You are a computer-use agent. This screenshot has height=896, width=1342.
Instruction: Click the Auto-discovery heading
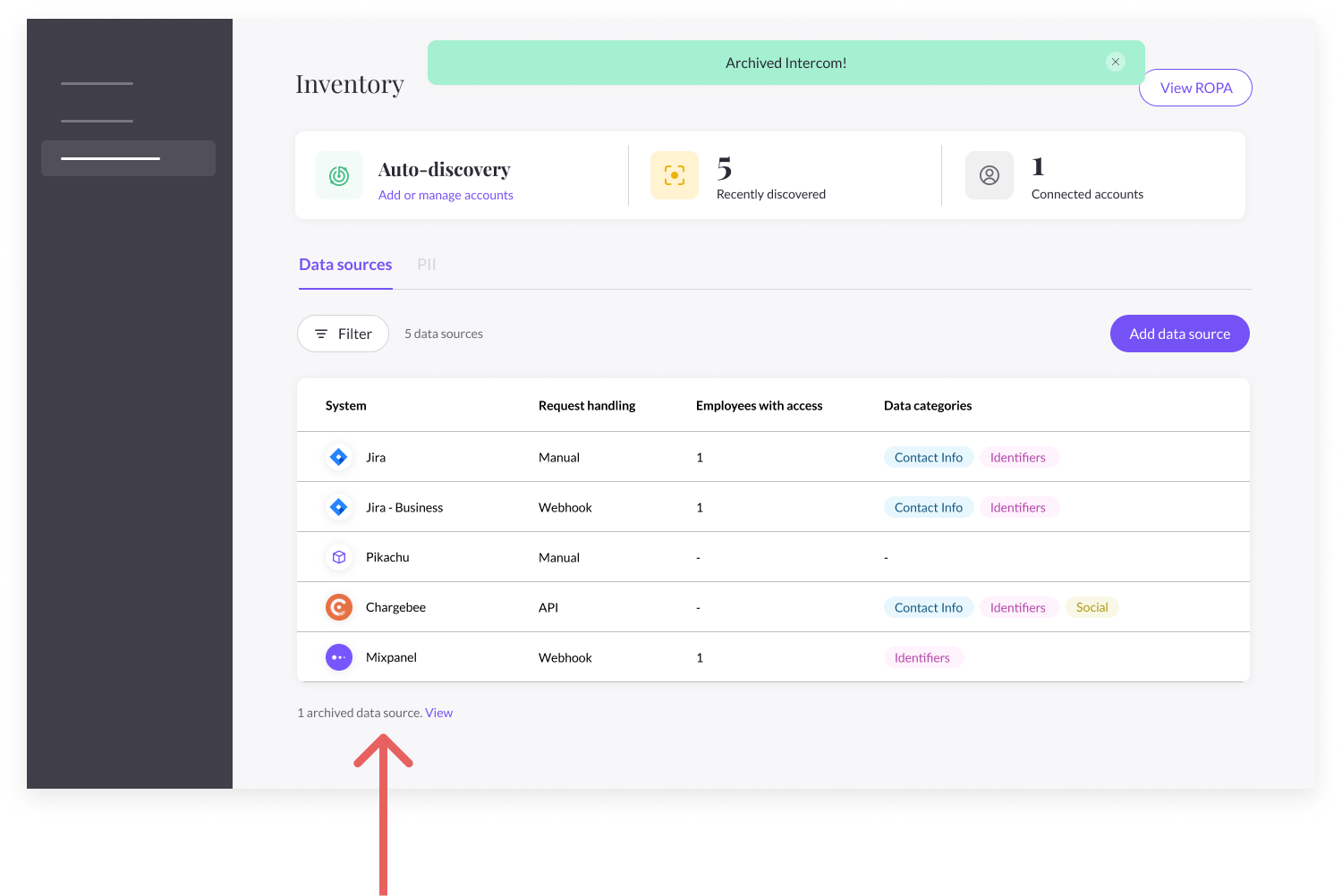pos(444,169)
